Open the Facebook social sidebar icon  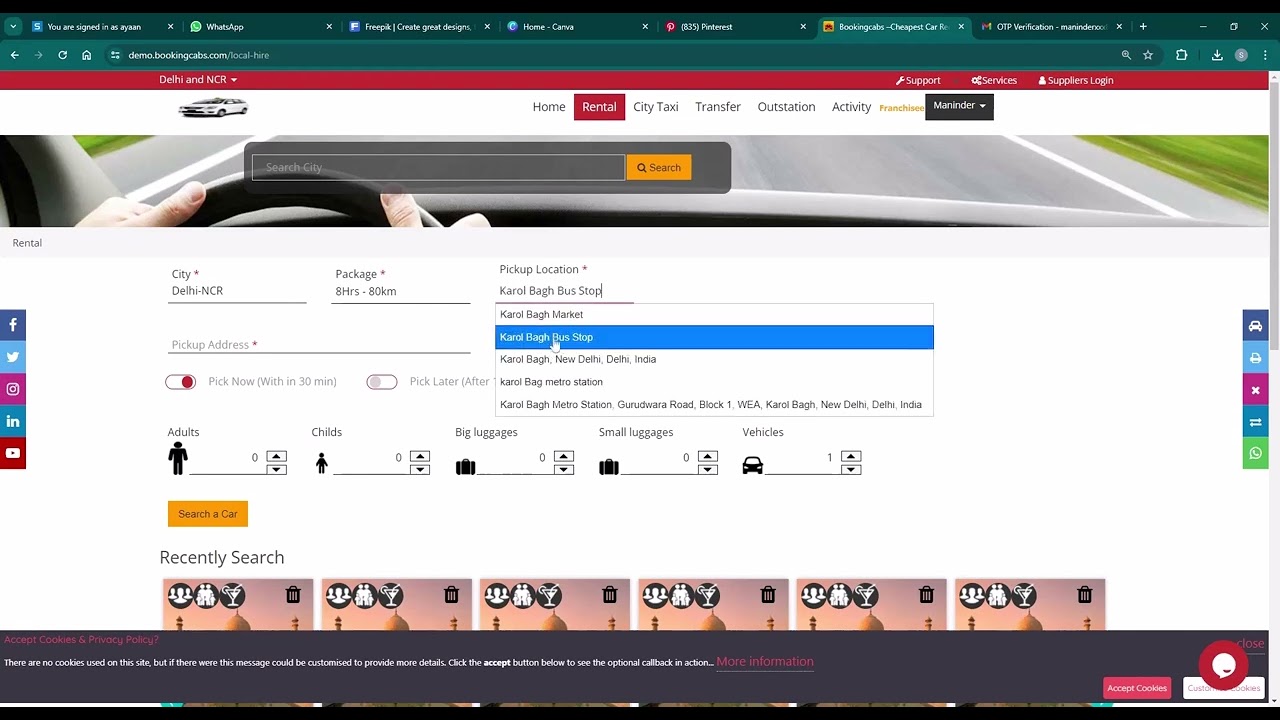[x=12, y=325]
